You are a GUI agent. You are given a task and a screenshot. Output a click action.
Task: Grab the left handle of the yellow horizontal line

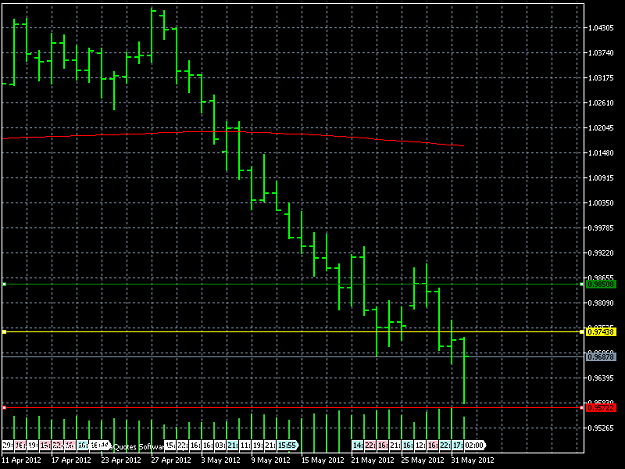click(x=4, y=332)
